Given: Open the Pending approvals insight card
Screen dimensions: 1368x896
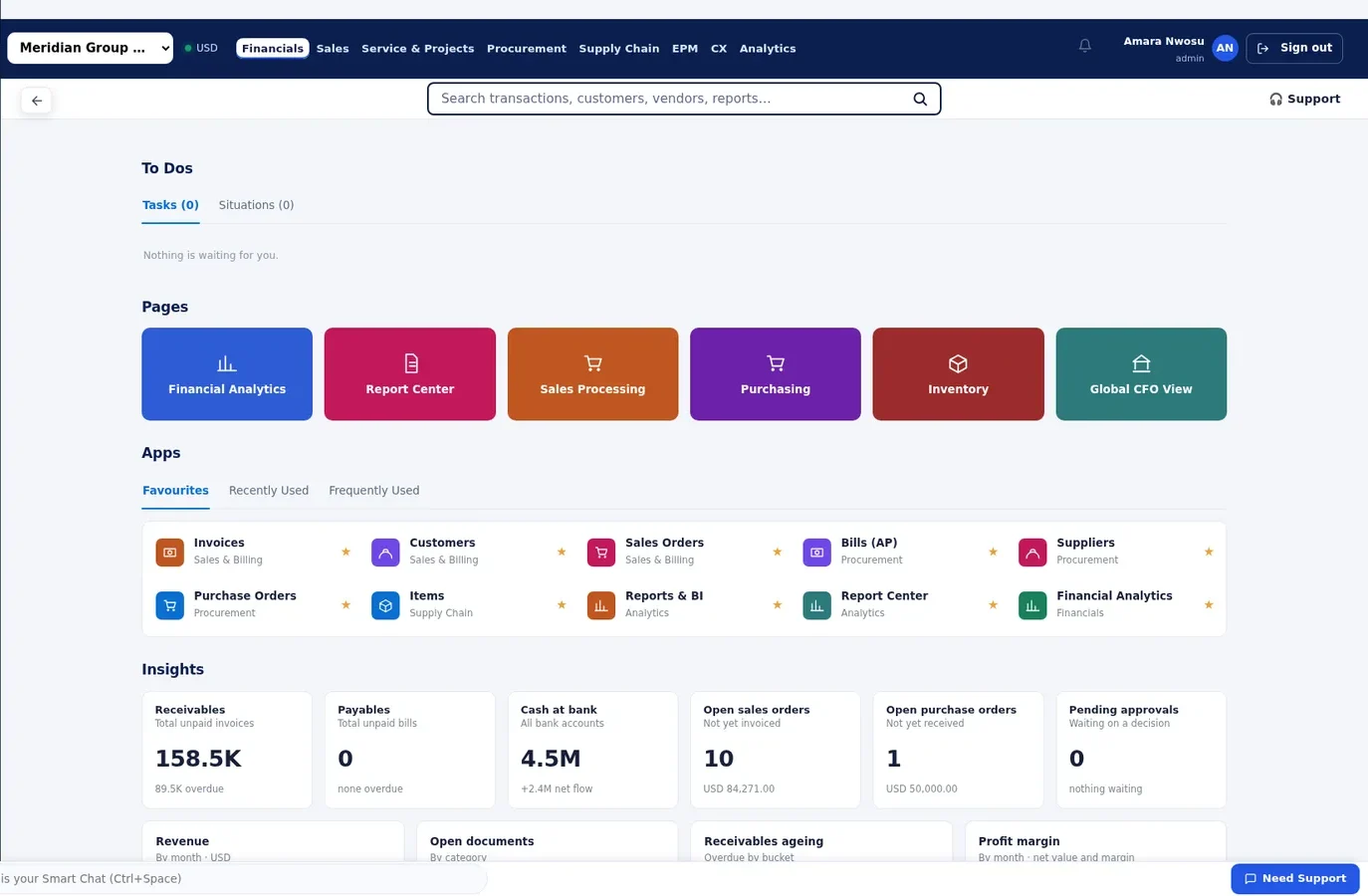Looking at the screenshot, I should tap(1141, 750).
